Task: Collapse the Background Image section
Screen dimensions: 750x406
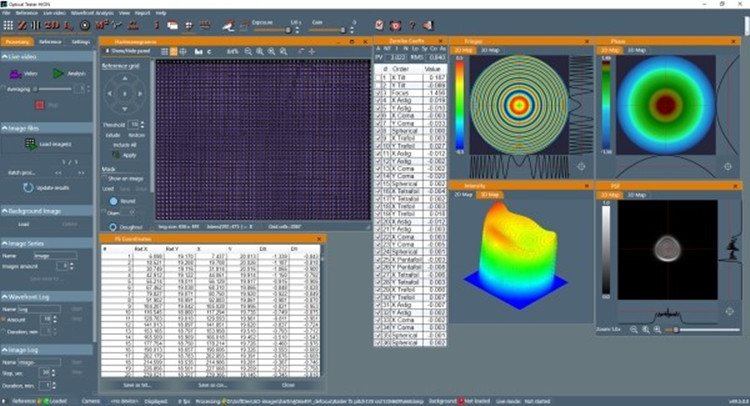Action: click(x=4, y=211)
